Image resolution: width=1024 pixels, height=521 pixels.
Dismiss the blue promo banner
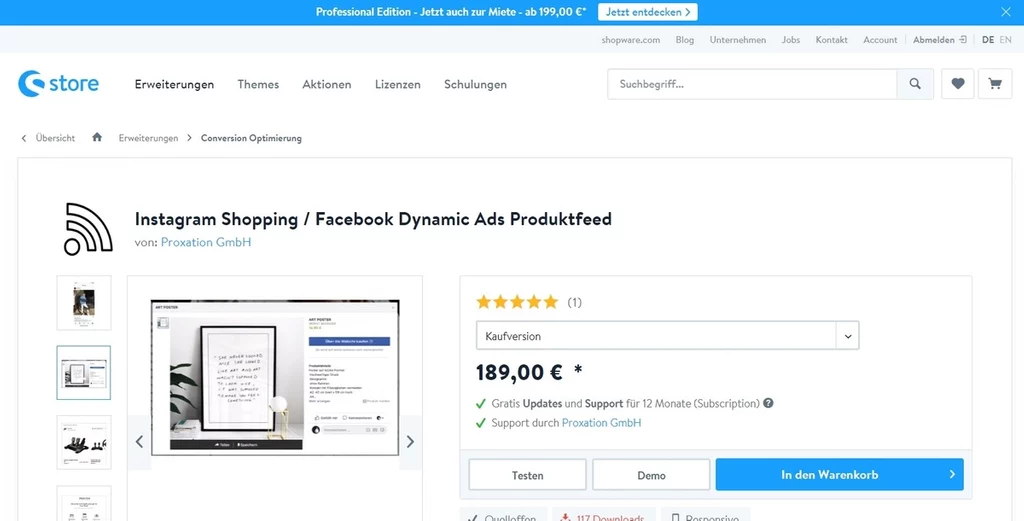coord(1006,12)
